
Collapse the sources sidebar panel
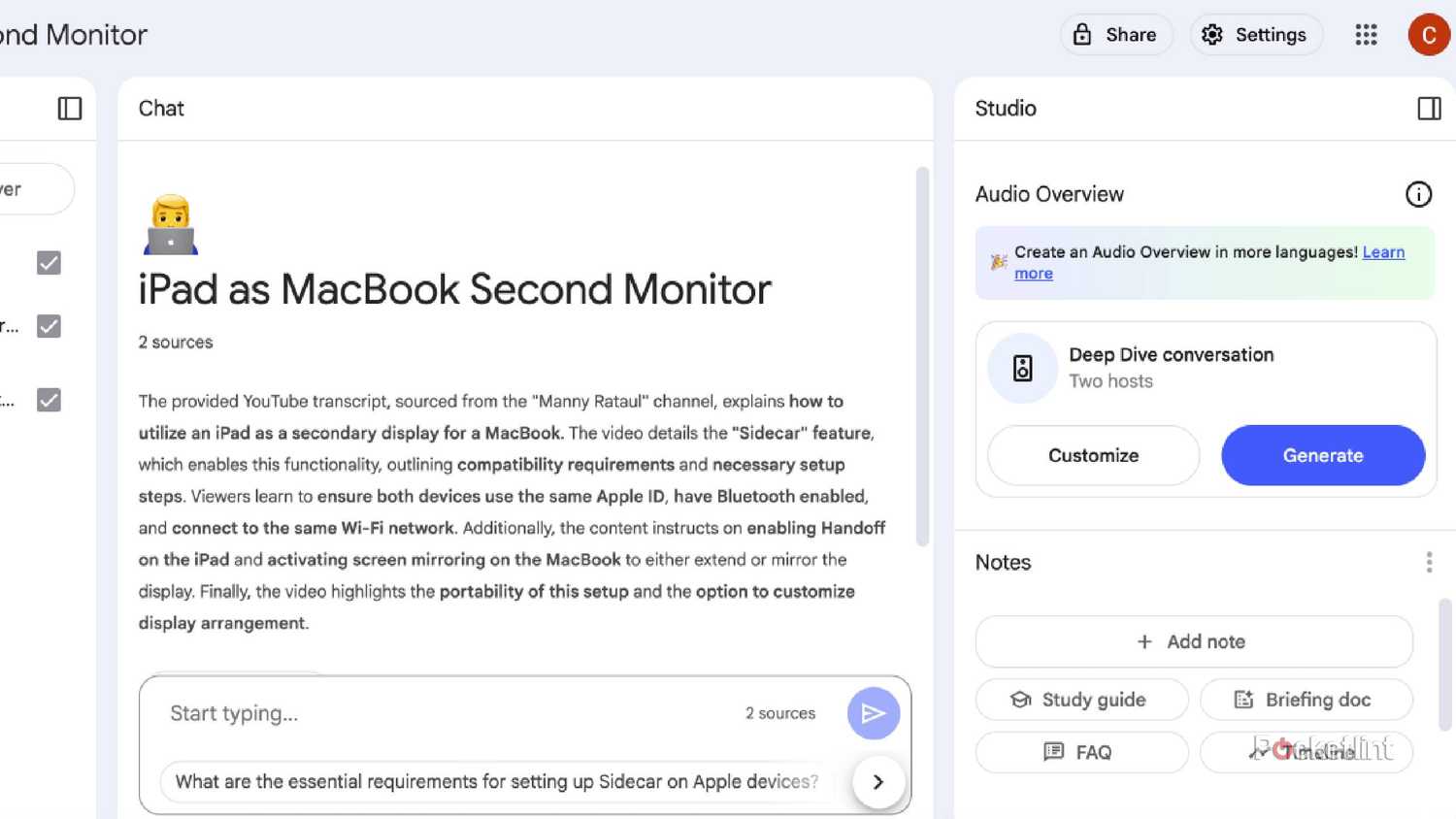pyautogui.click(x=69, y=108)
